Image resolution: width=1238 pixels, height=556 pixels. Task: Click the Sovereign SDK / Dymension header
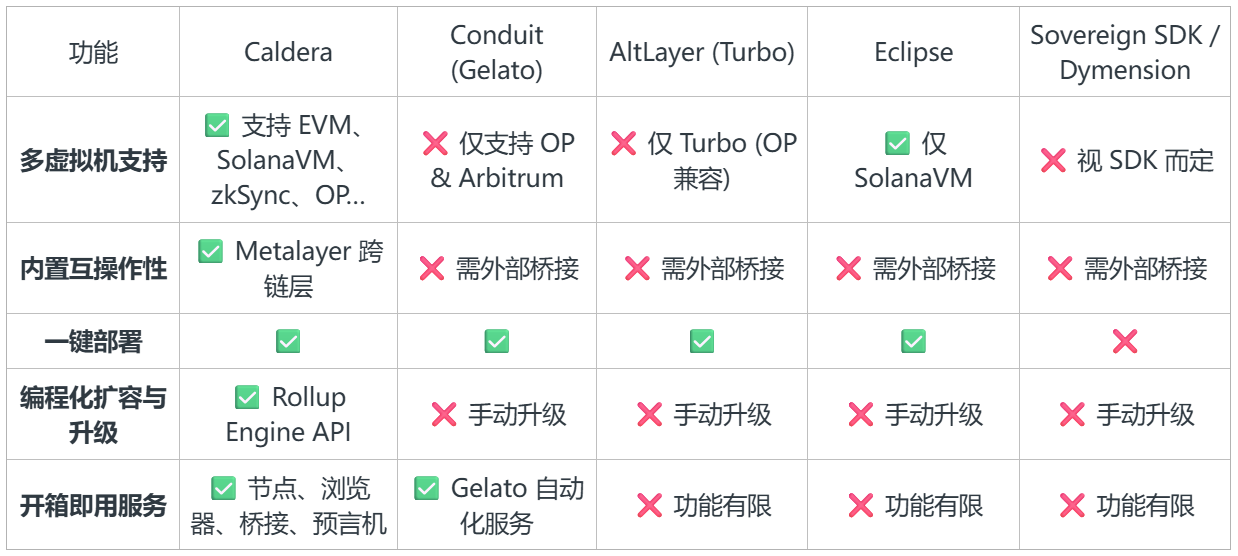1125,53
